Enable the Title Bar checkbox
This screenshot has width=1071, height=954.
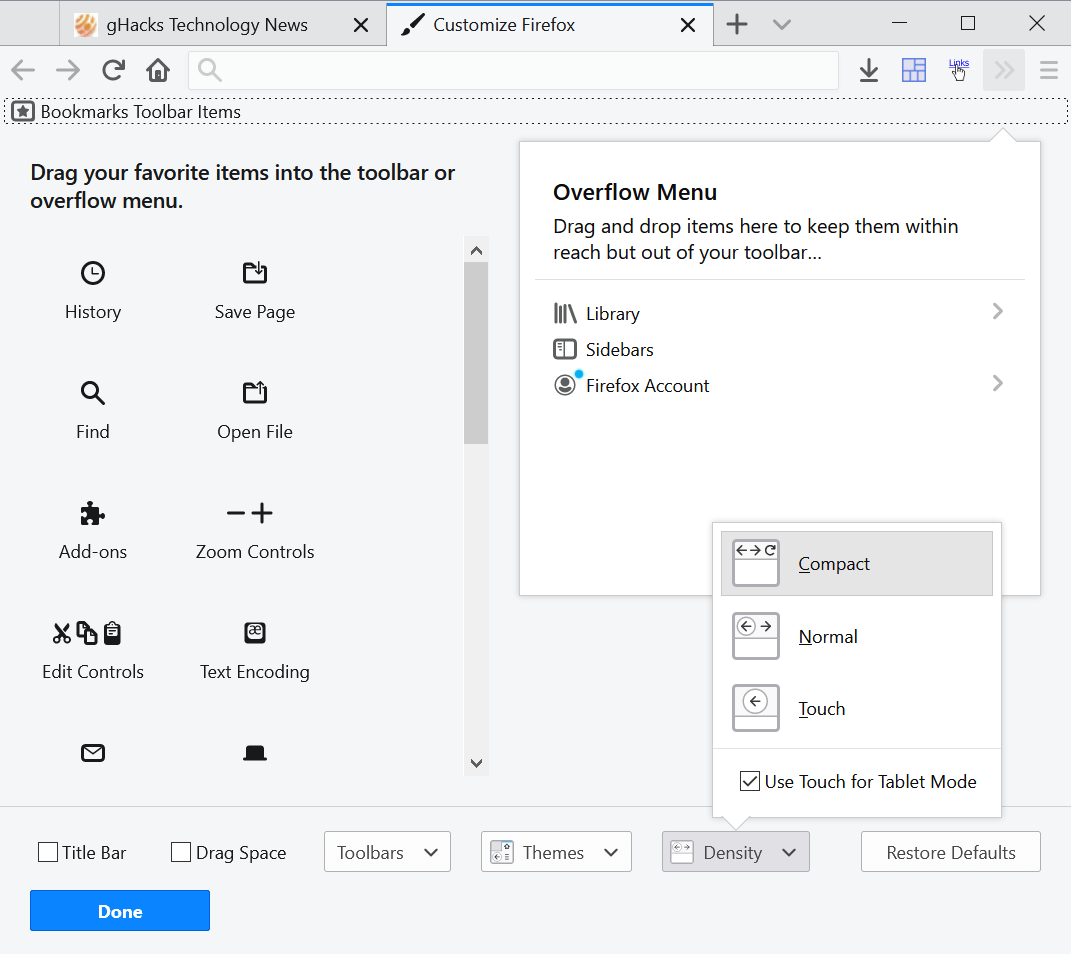[x=47, y=852]
